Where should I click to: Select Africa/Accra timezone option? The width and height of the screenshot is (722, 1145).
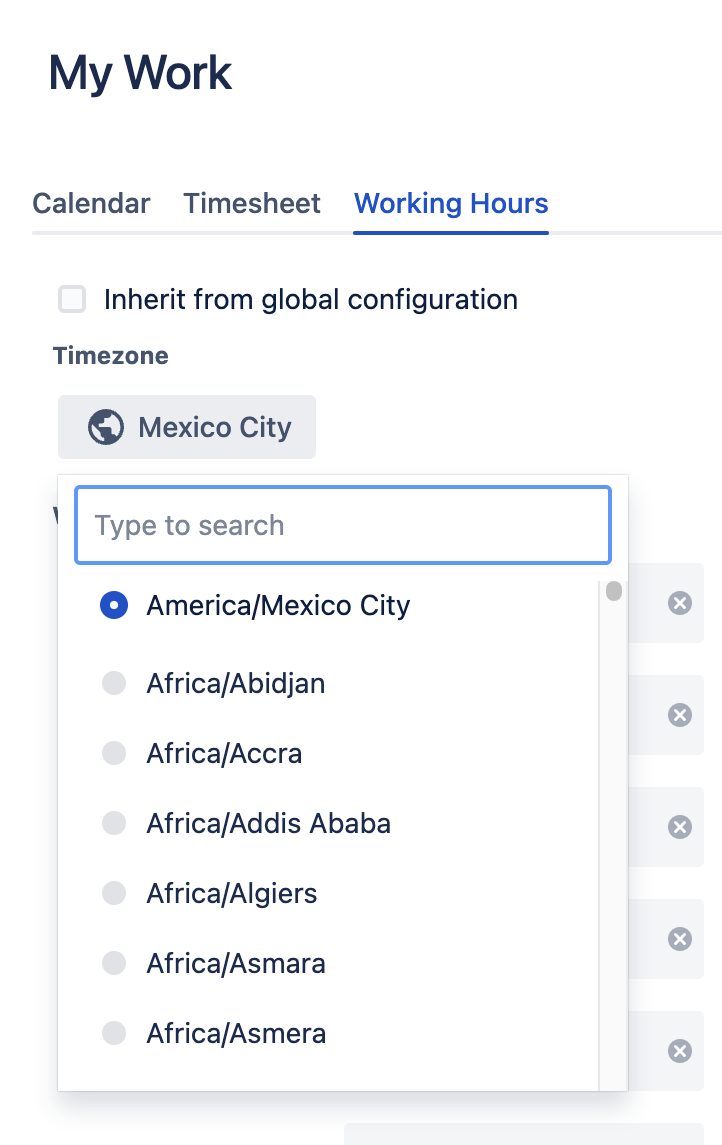click(x=114, y=753)
